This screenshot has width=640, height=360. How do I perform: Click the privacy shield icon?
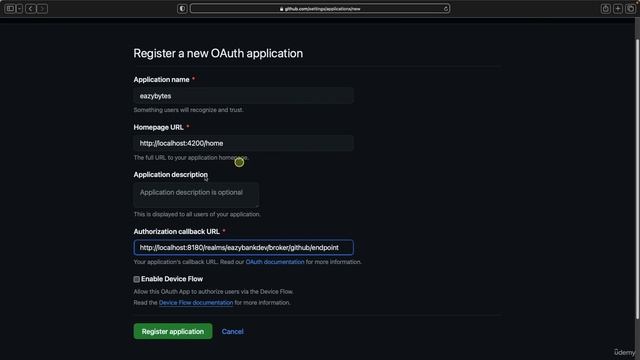182,9
